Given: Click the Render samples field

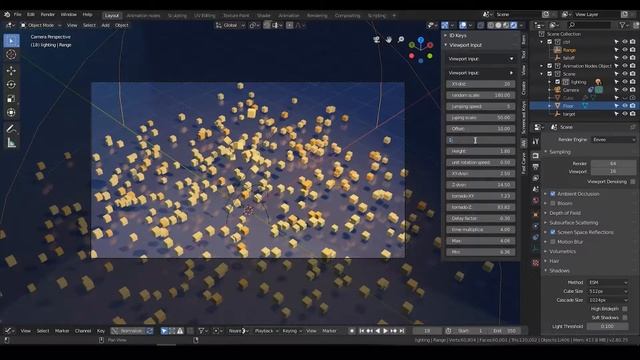Looking at the screenshot, I should pyautogui.click(x=613, y=163).
